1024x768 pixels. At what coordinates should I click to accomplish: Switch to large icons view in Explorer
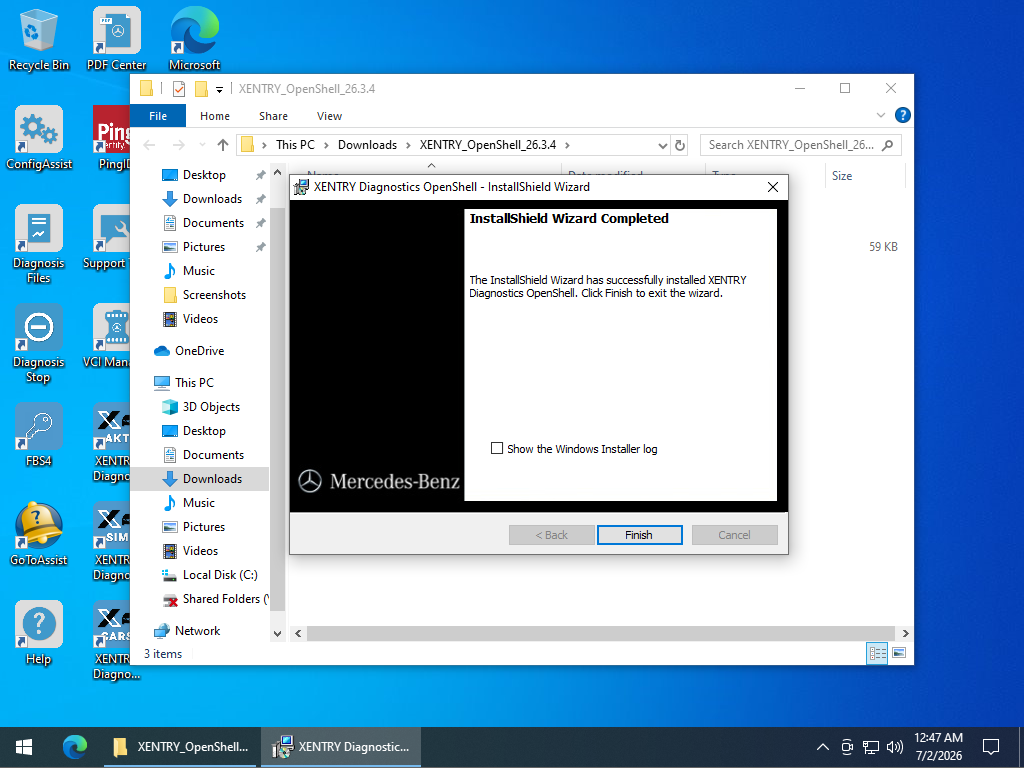coord(899,653)
